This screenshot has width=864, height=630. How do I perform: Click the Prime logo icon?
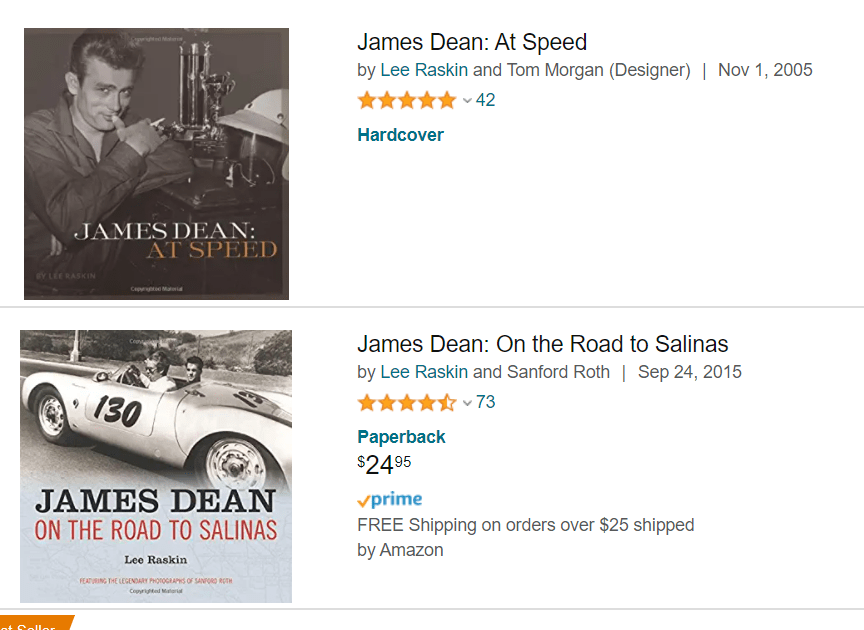[390, 500]
